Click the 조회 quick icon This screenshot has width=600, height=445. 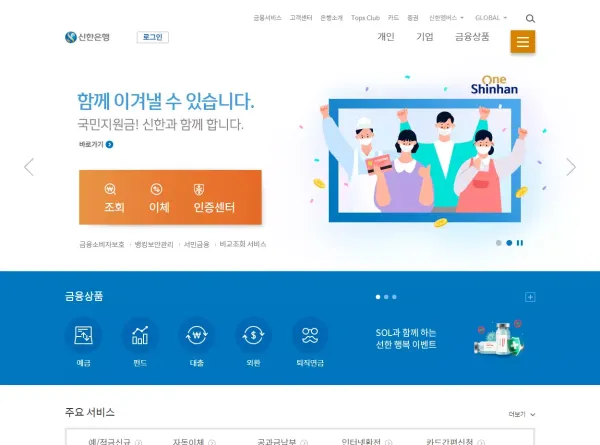(114, 198)
